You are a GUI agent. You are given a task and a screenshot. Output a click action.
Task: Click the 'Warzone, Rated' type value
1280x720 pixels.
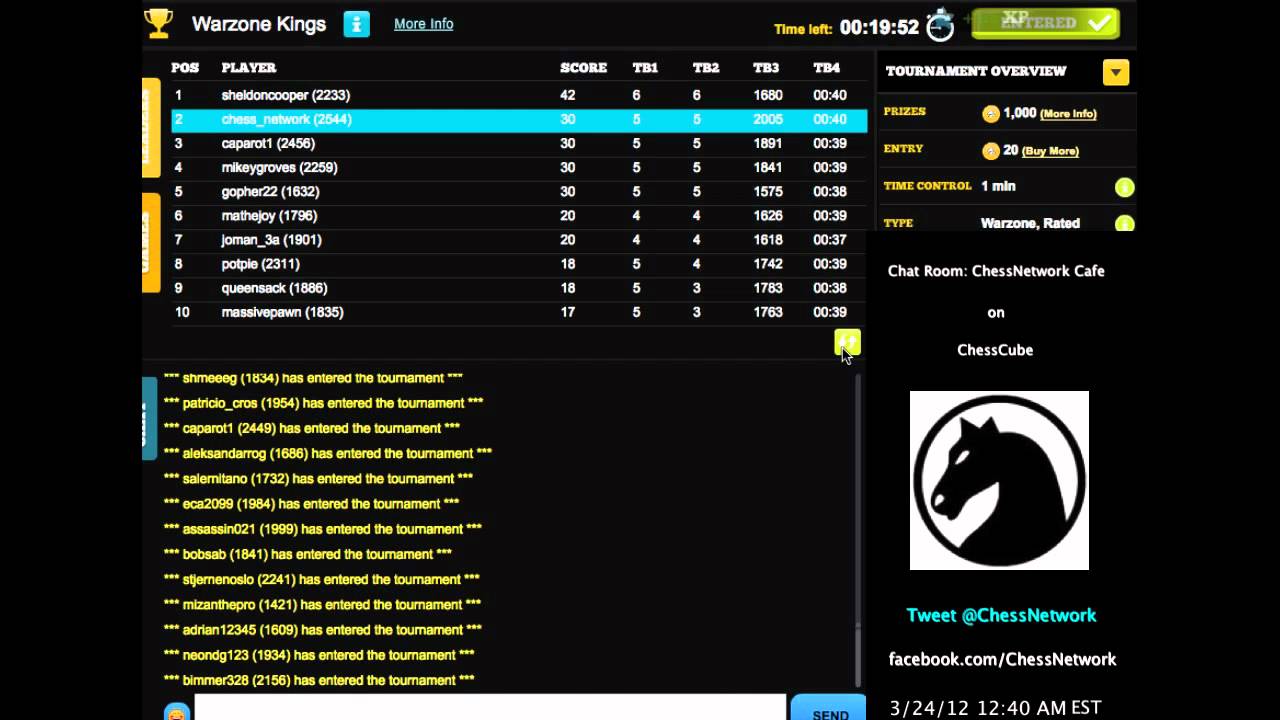[1030, 224]
